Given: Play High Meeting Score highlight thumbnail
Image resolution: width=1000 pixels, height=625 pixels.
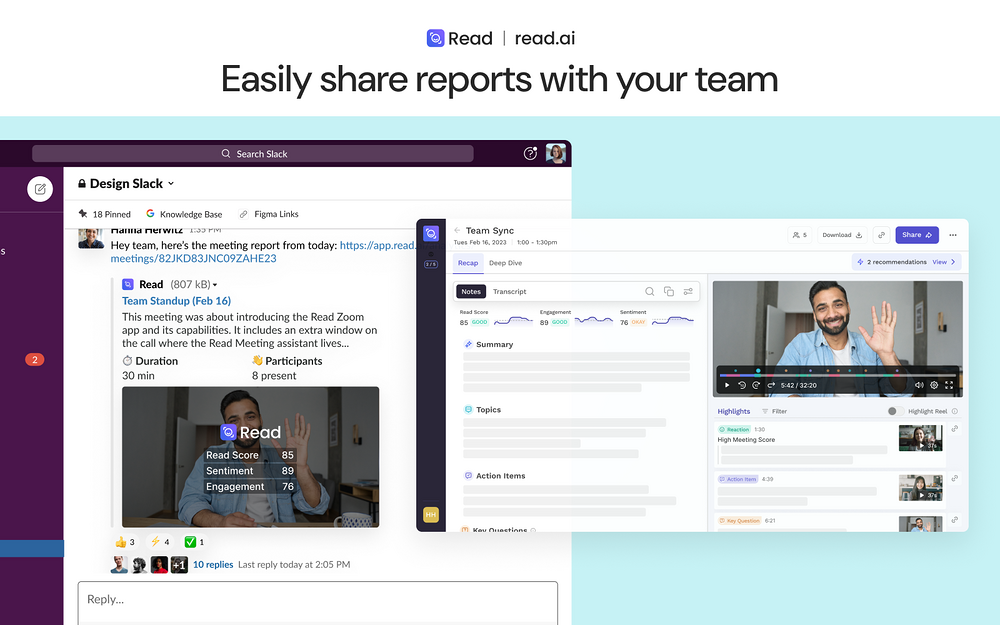Looking at the screenshot, I should pyautogui.click(x=920, y=438).
